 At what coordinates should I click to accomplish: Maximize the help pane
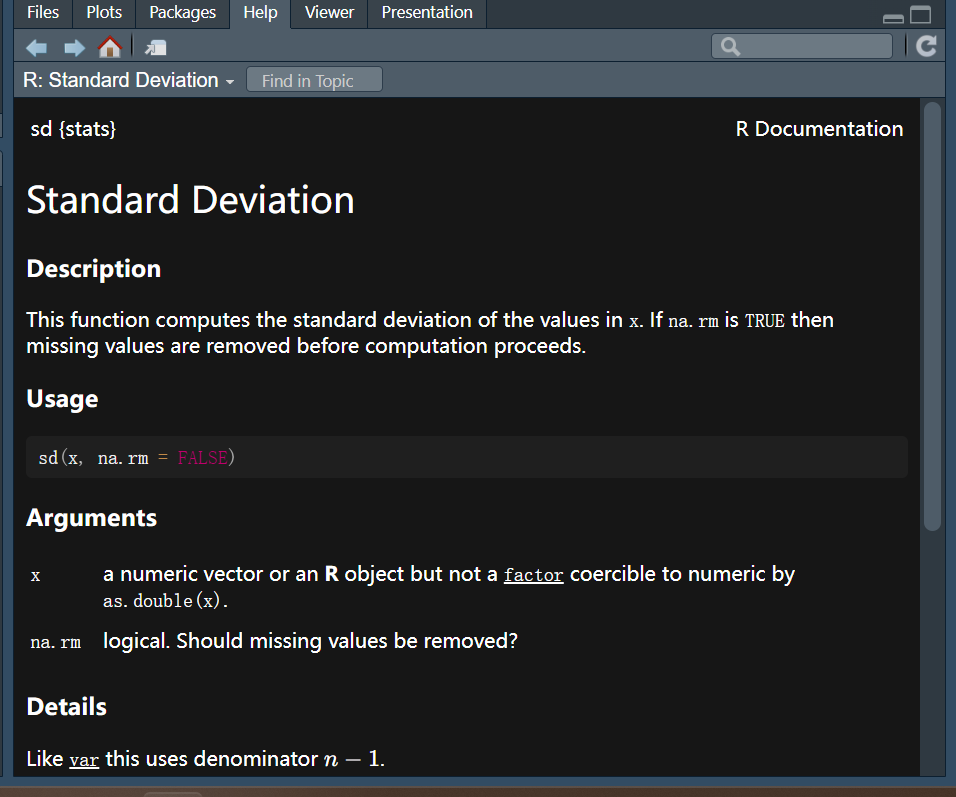pyautogui.click(x=921, y=14)
